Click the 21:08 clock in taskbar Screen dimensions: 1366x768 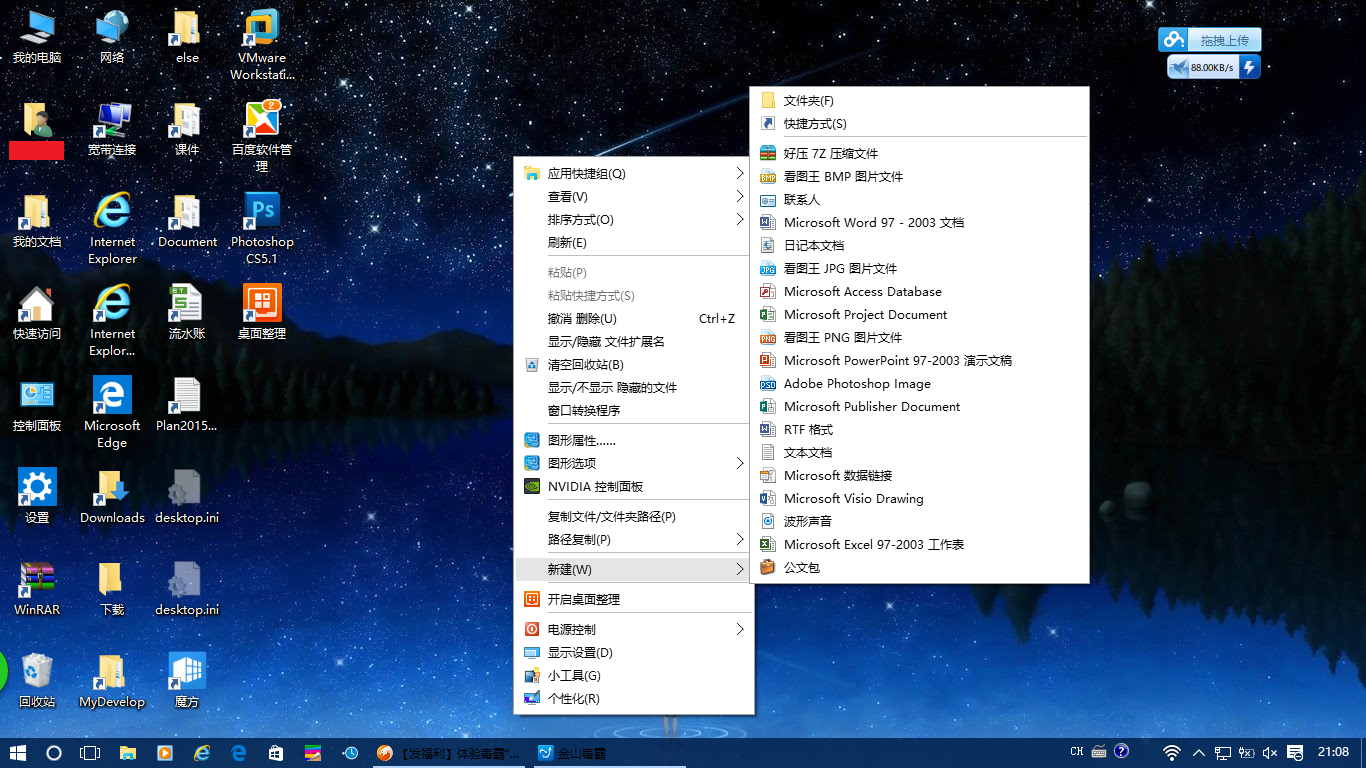pyautogui.click(x=1333, y=752)
